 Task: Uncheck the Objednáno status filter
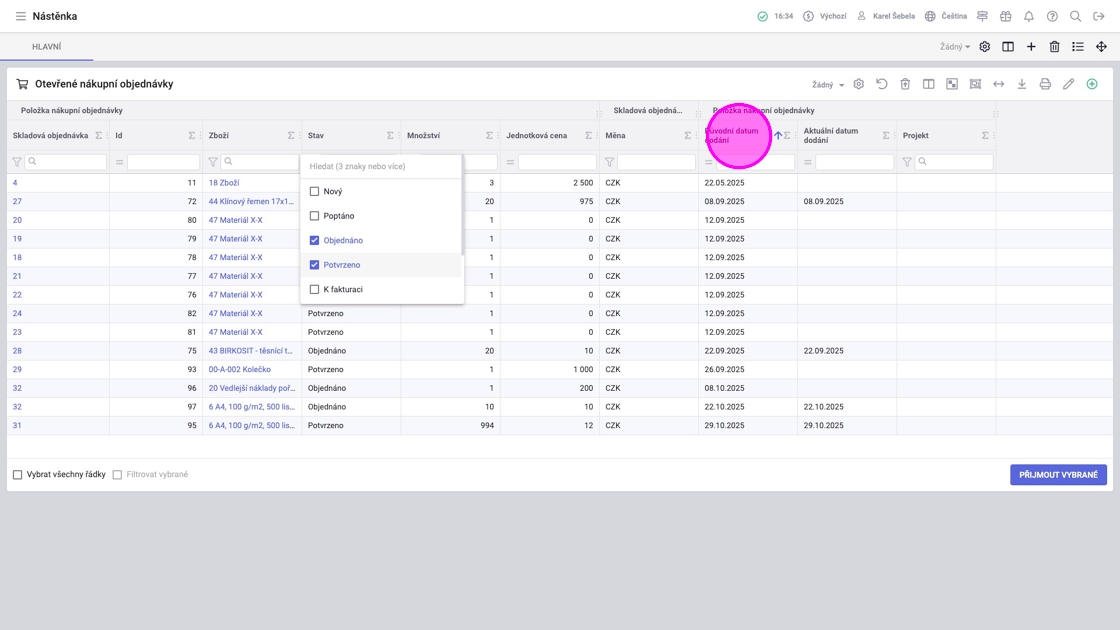pyautogui.click(x=314, y=240)
